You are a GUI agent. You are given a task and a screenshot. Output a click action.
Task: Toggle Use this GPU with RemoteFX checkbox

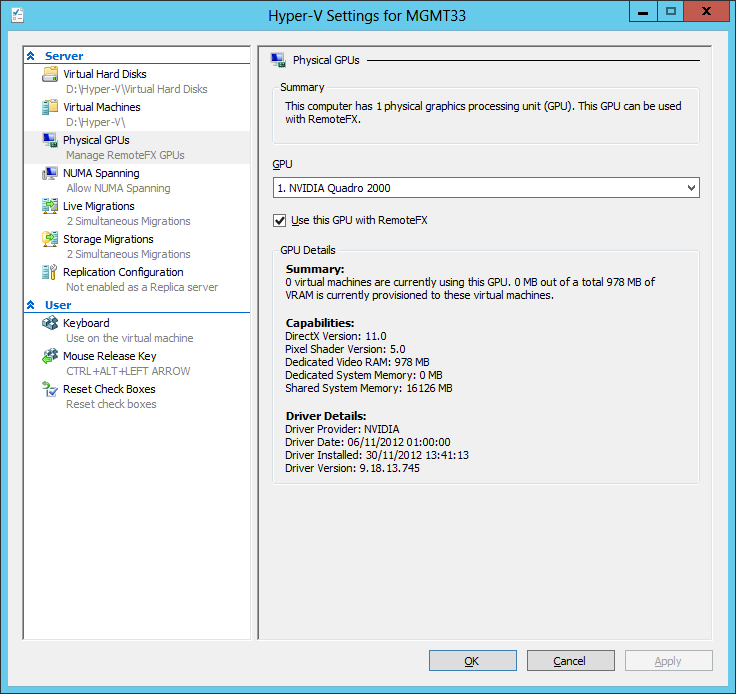[x=280, y=220]
